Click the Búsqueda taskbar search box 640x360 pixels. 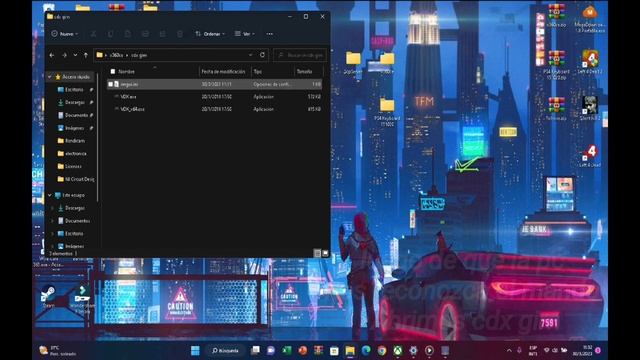click(225, 350)
